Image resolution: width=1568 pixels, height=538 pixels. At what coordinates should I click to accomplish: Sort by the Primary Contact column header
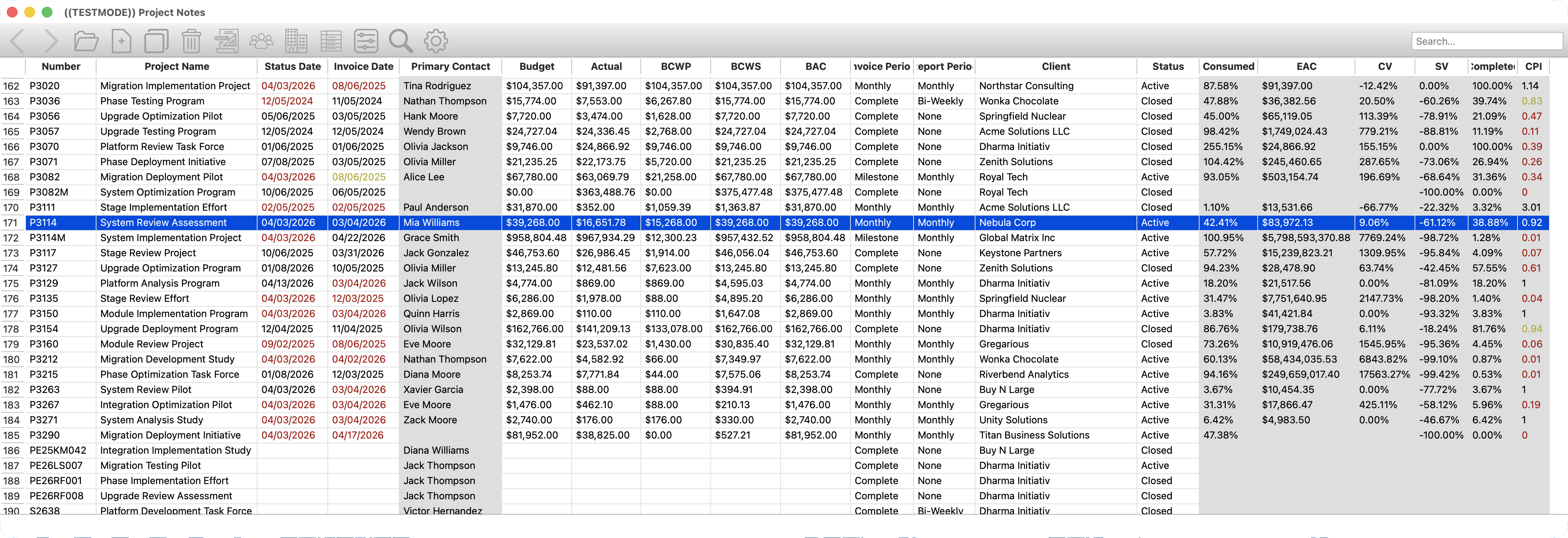click(x=450, y=66)
